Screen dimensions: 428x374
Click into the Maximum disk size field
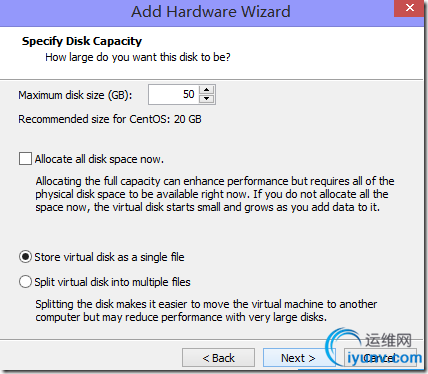click(173, 94)
